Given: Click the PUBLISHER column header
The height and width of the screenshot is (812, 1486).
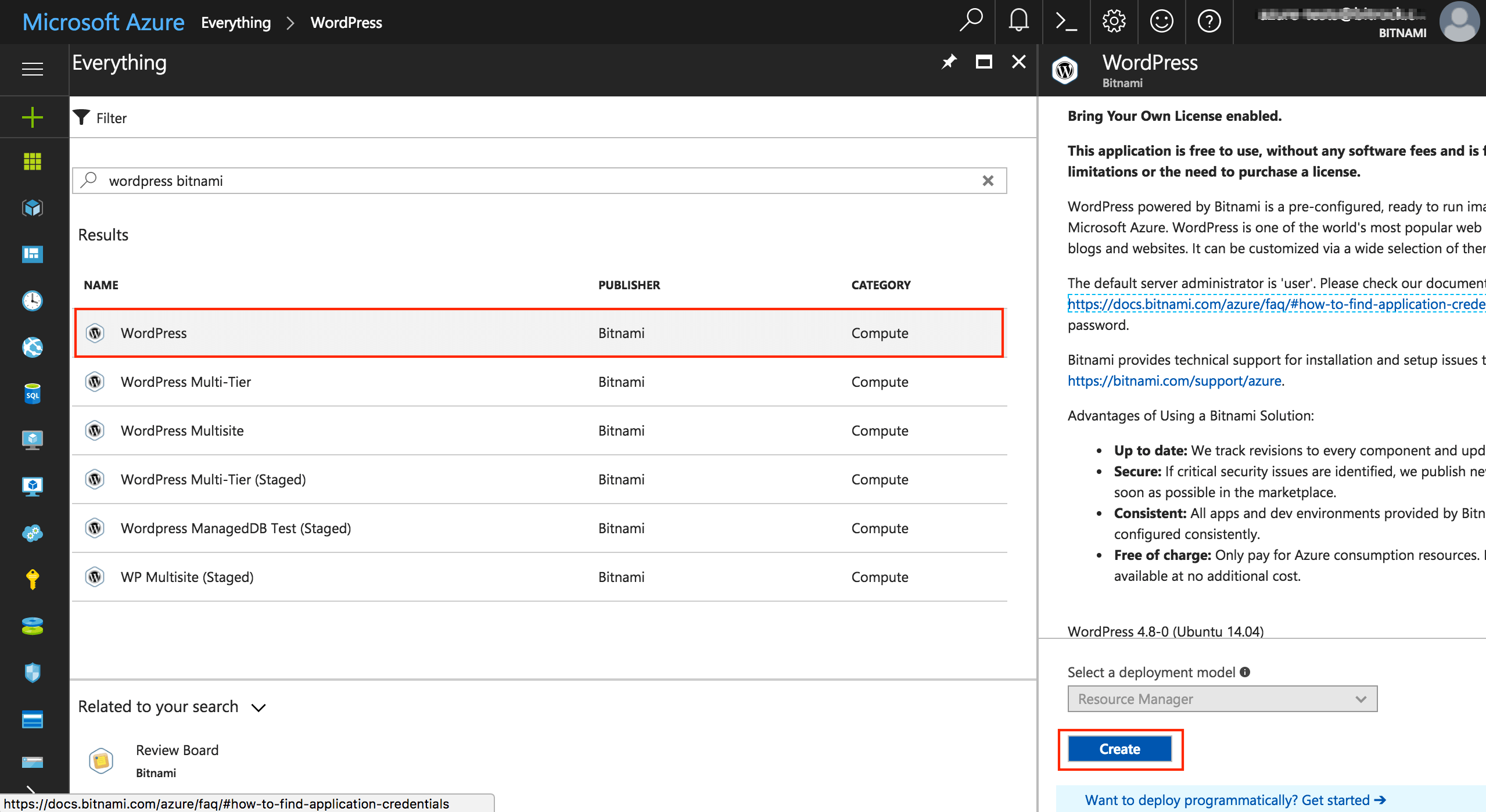Looking at the screenshot, I should (x=629, y=285).
